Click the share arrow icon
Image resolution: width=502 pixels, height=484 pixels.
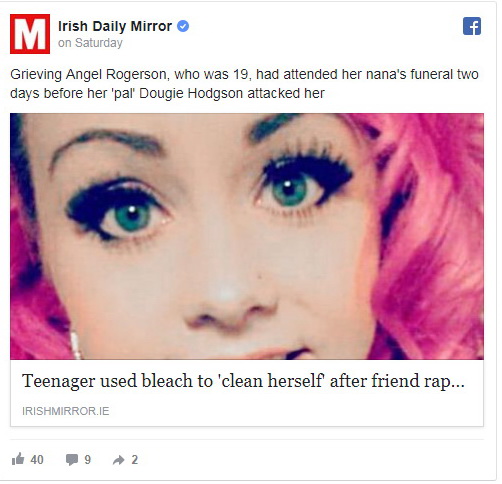[118, 460]
